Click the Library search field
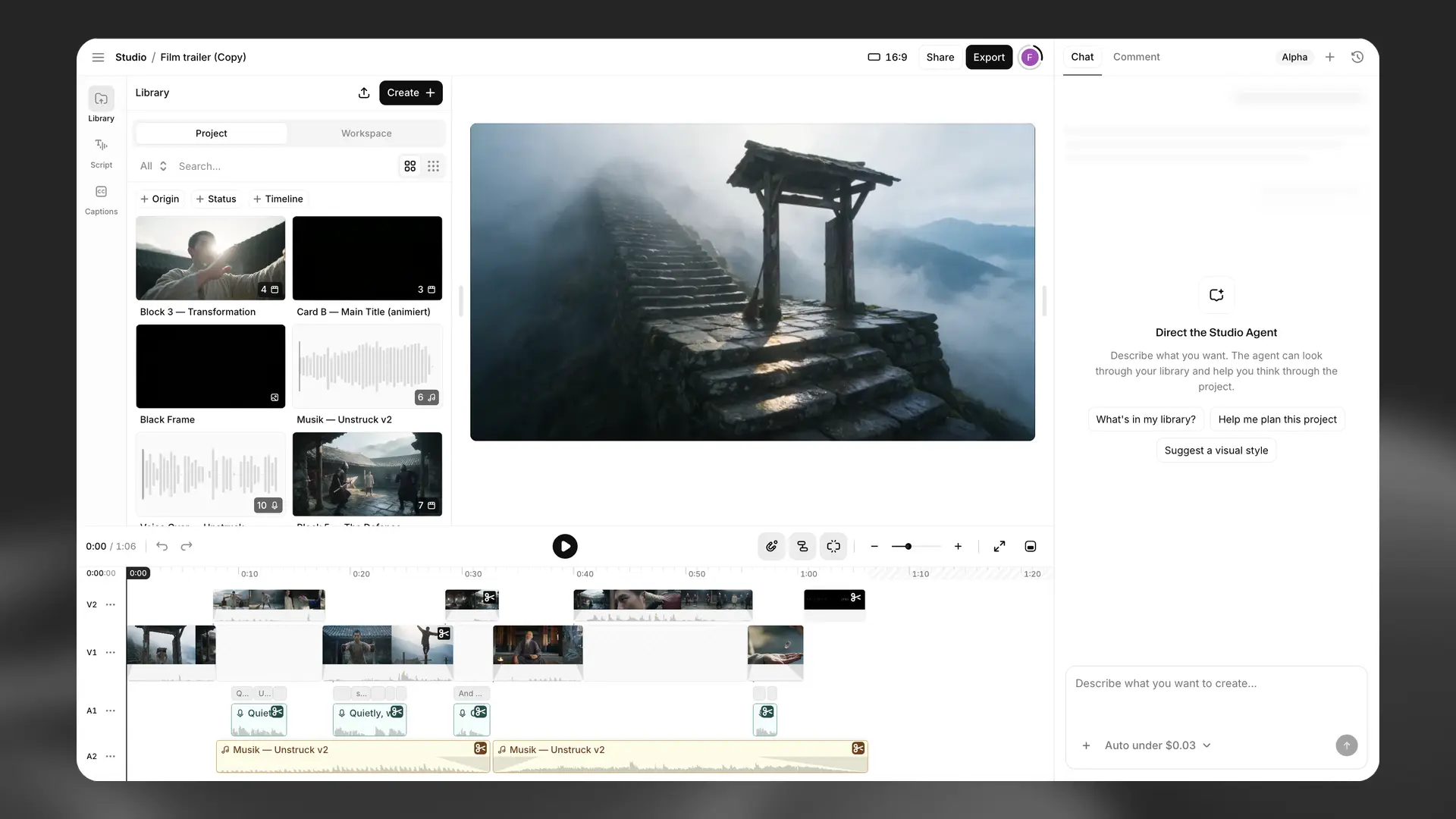 point(284,166)
